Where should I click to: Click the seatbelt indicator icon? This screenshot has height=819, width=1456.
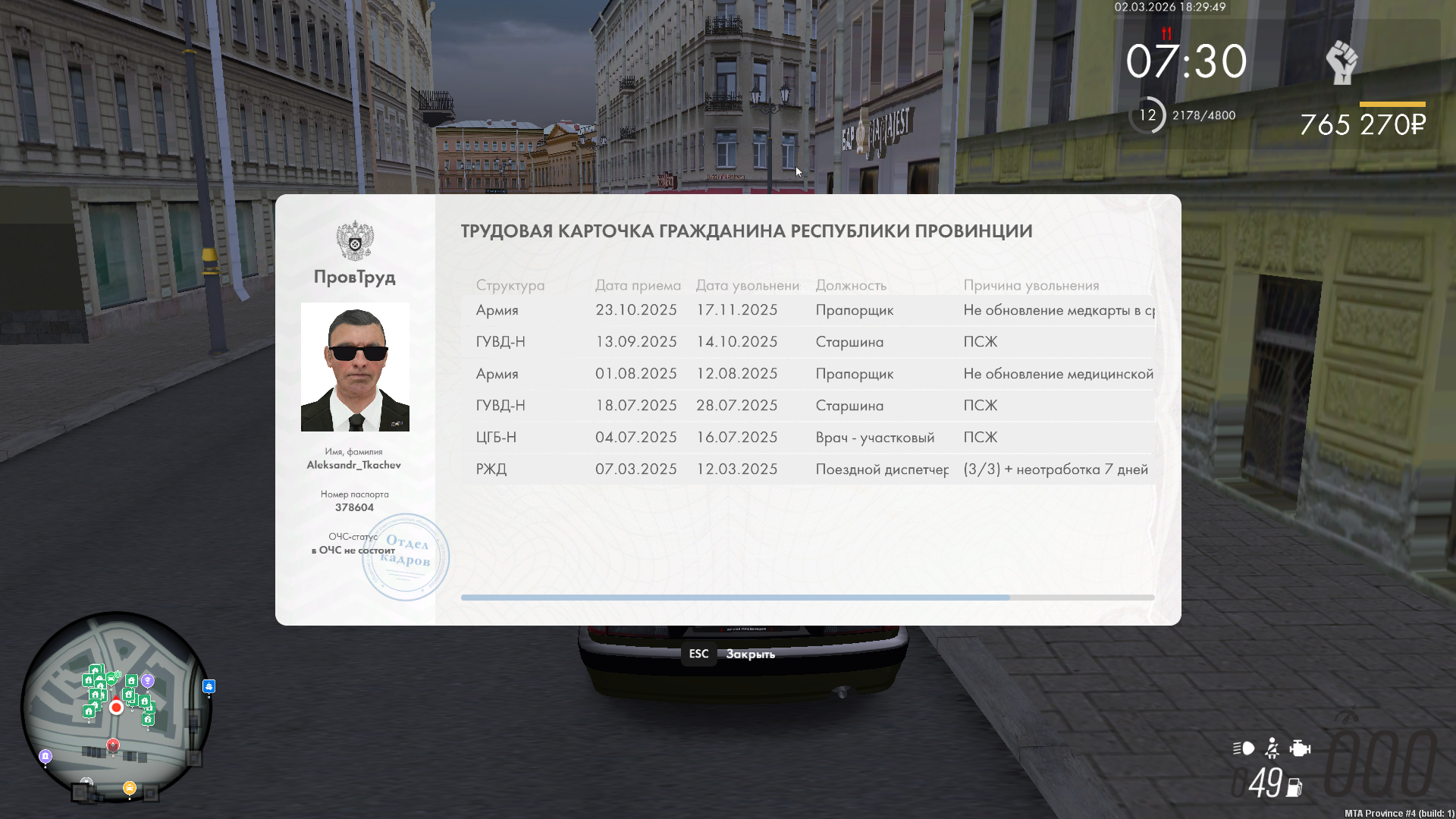pyautogui.click(x=1272, y=748)
